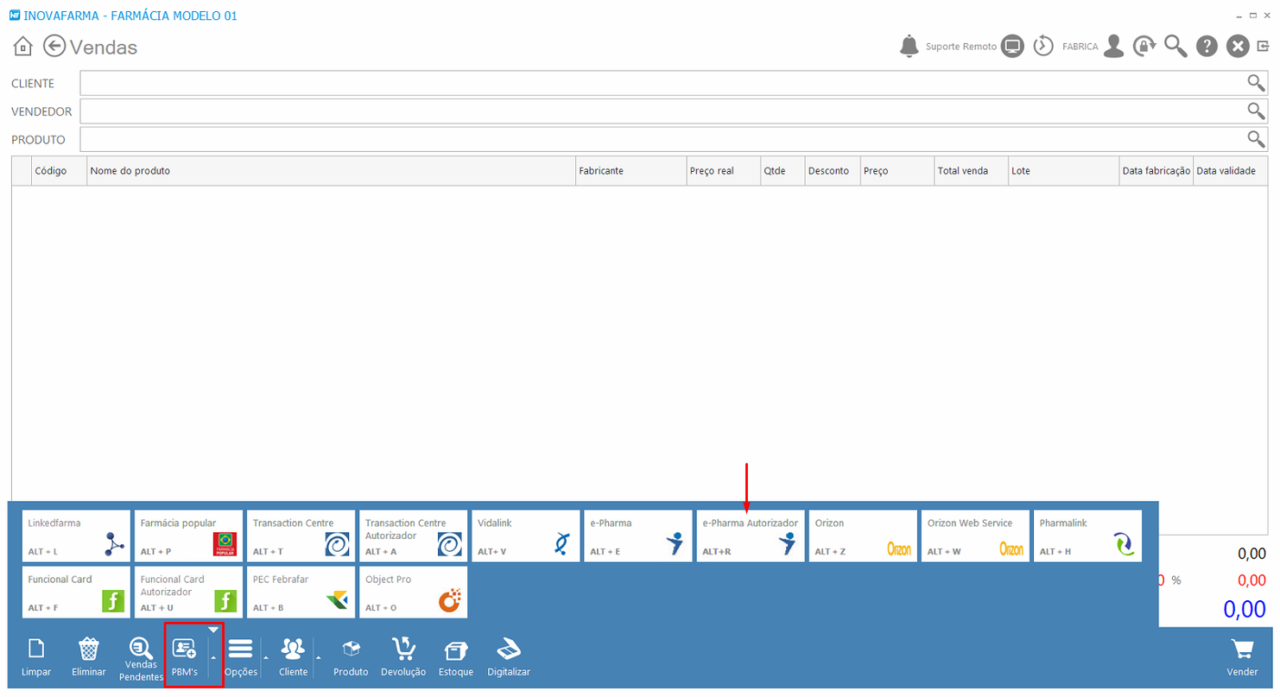
Task: Expand the Opções dropdown arrow
Action: click(x=265, y=657)
